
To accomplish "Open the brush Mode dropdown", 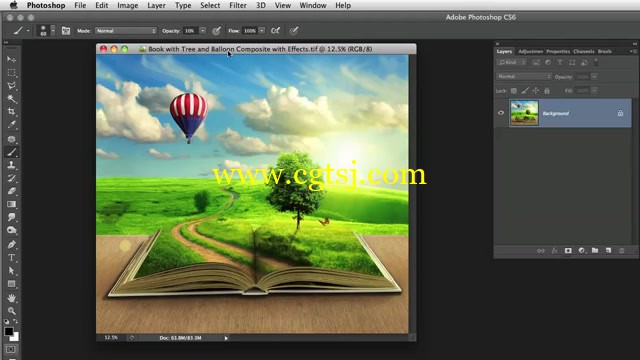I will (x=126, y=31).
